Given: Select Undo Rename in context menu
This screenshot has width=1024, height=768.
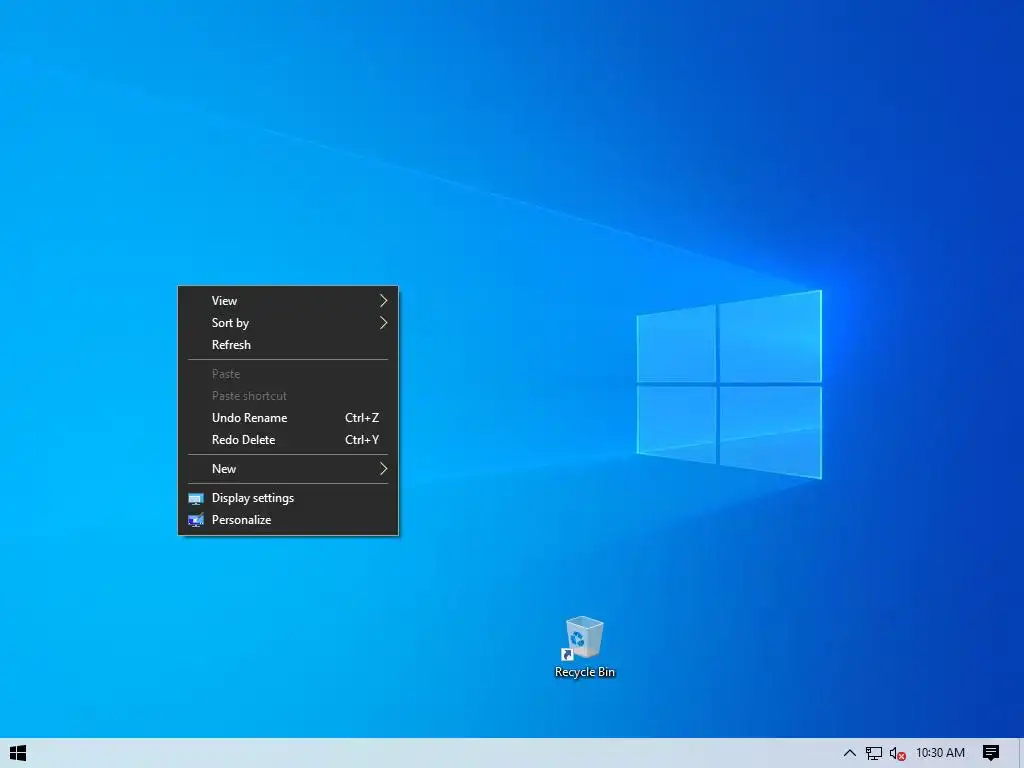Looking at the screenshot, I should (288, 418).
